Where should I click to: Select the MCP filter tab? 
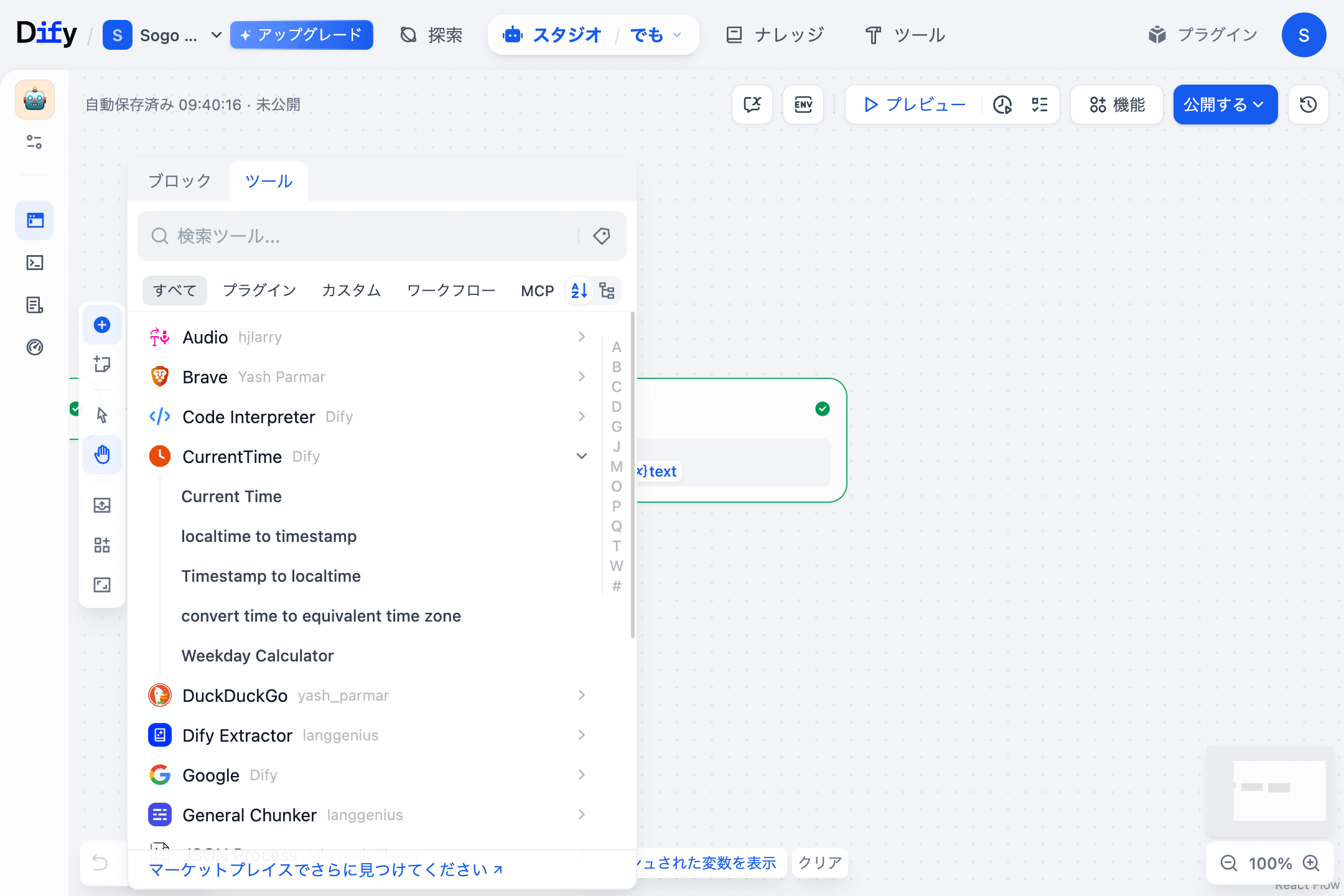click(x=537, y=291)
